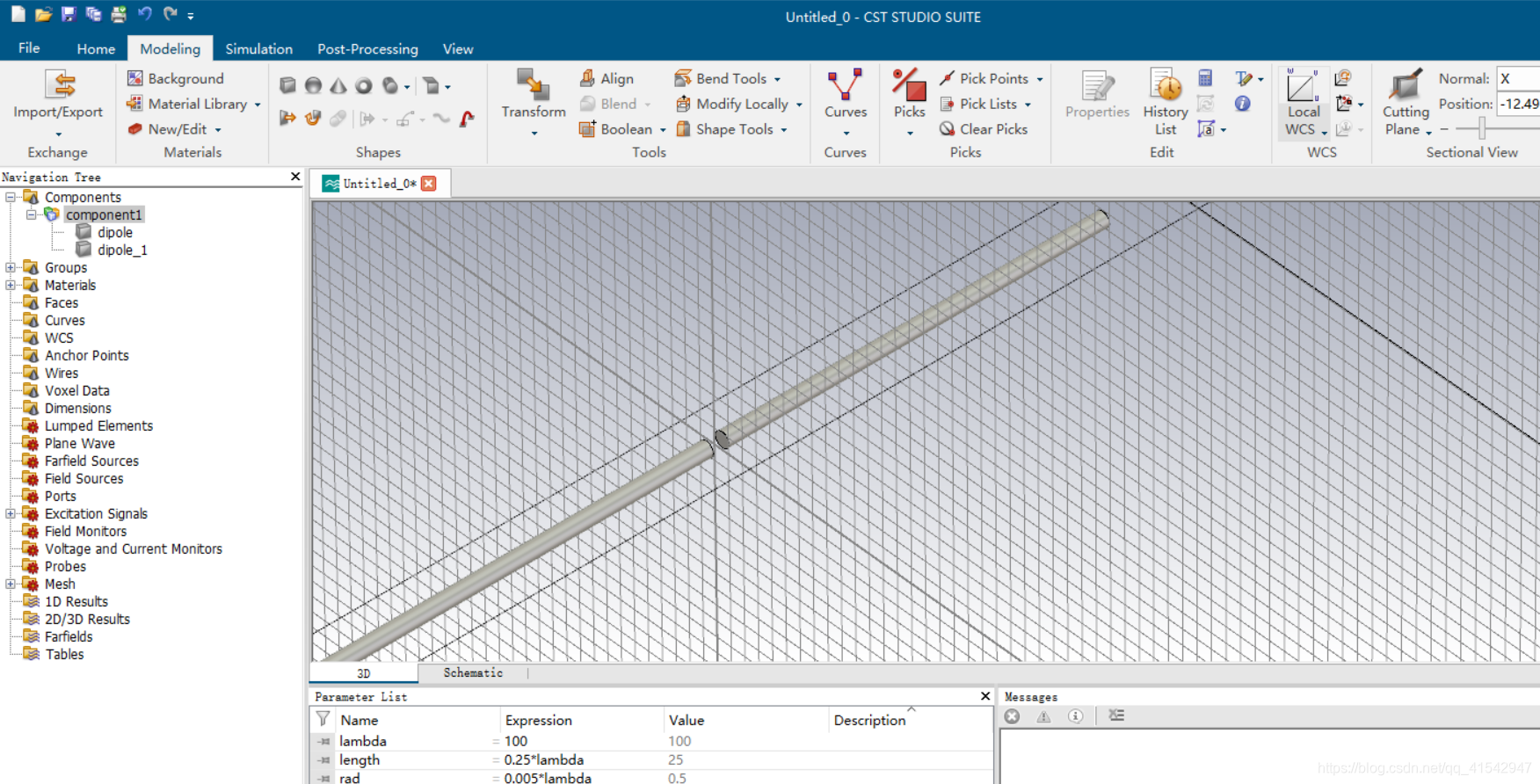Viewport: 1540px width, 784px height.
Task: Open the Material Library dropdown
Action: coord(258,105)
